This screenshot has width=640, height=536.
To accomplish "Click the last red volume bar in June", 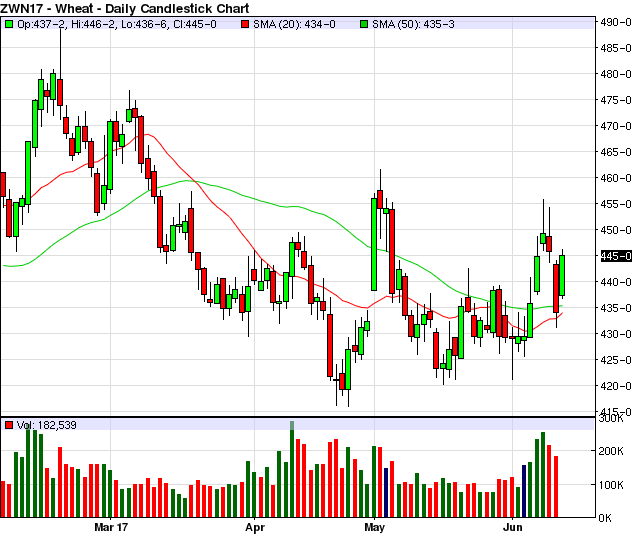I will [x=556, y=487].
